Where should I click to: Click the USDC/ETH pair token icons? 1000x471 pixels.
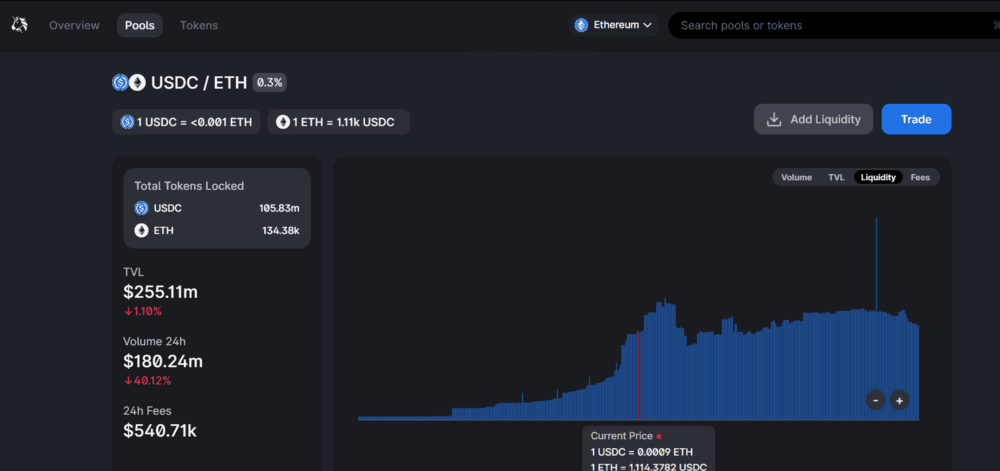pos(129,83)
